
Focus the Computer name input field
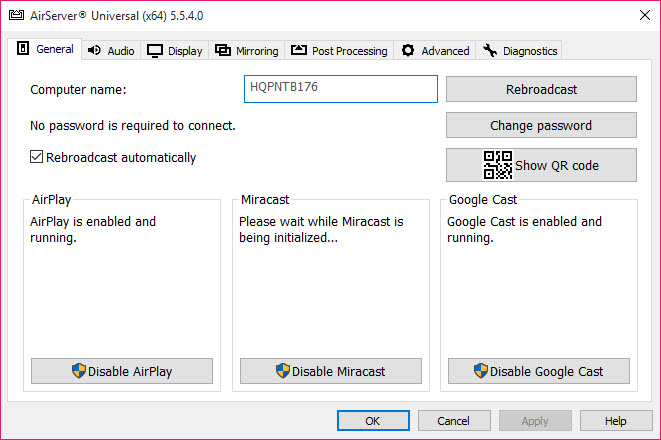point(341,89)
